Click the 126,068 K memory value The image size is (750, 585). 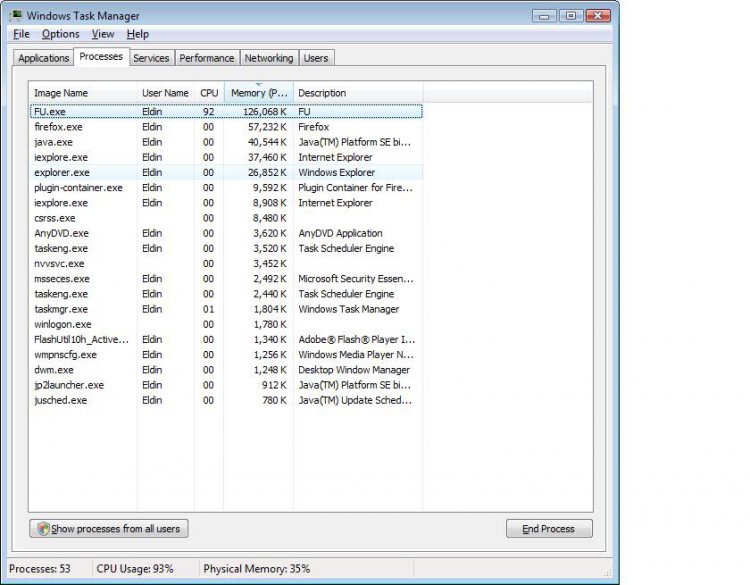(265, 111)
